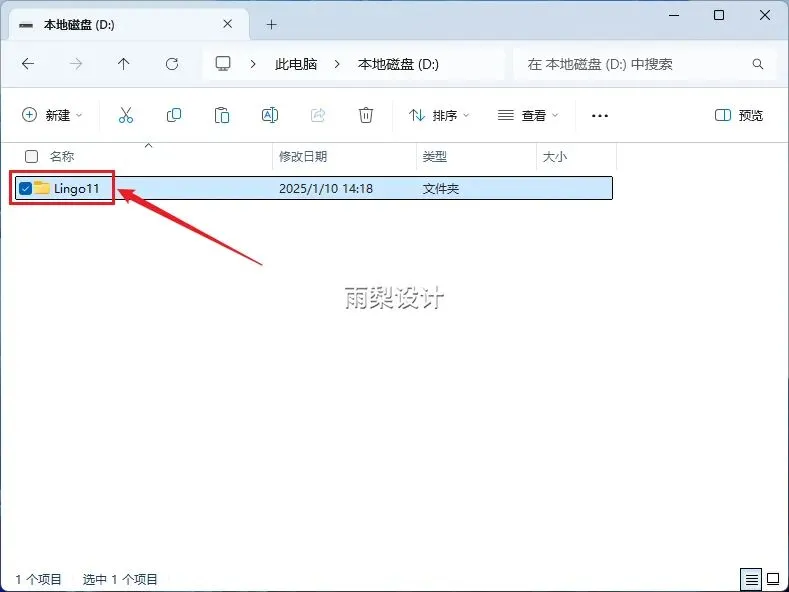Viewport: 789px width, 592px height.
Task: Minimize the File Explorer window
Action: point(674,15)
